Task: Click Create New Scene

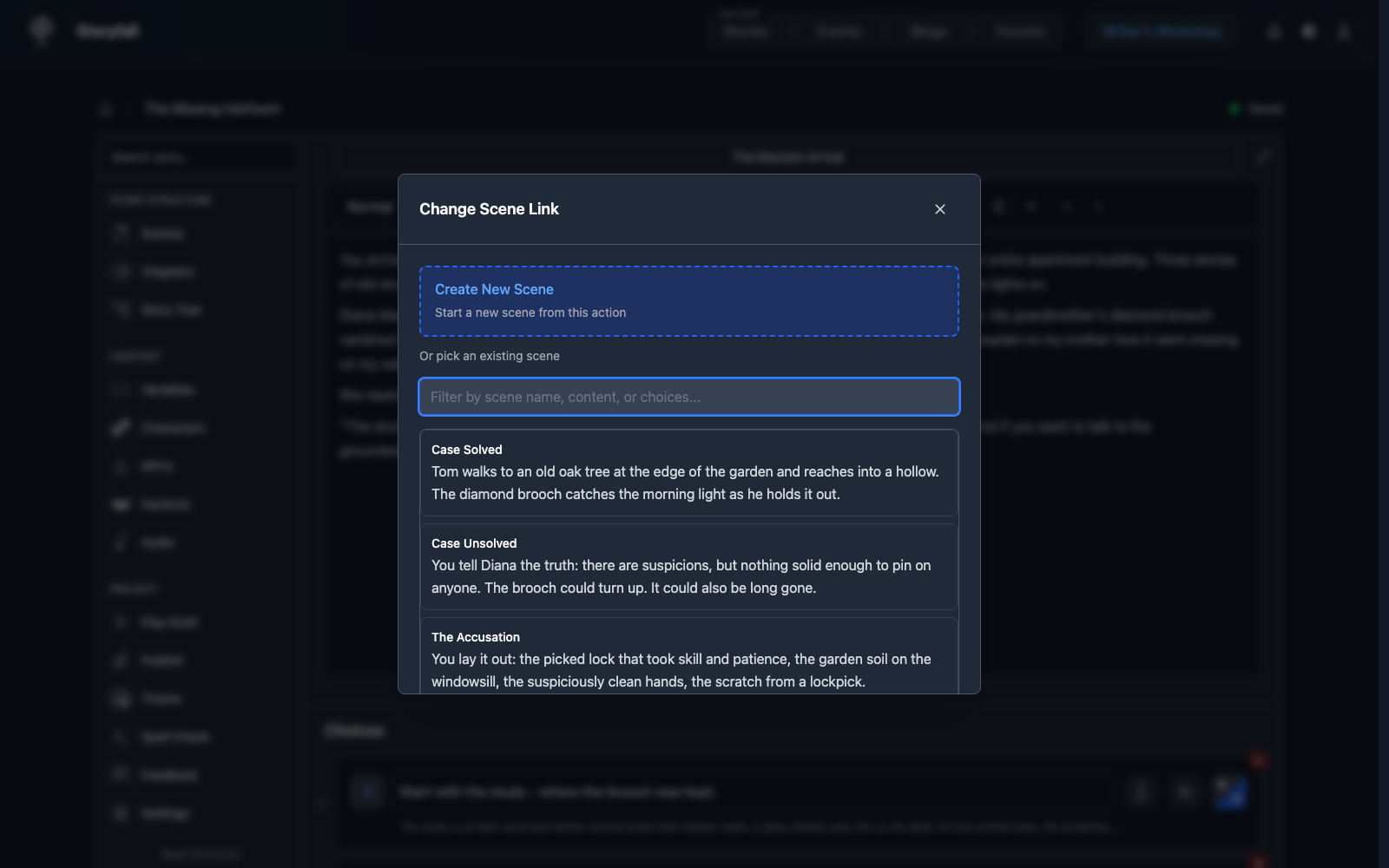Action: click(x=688, y=300)
